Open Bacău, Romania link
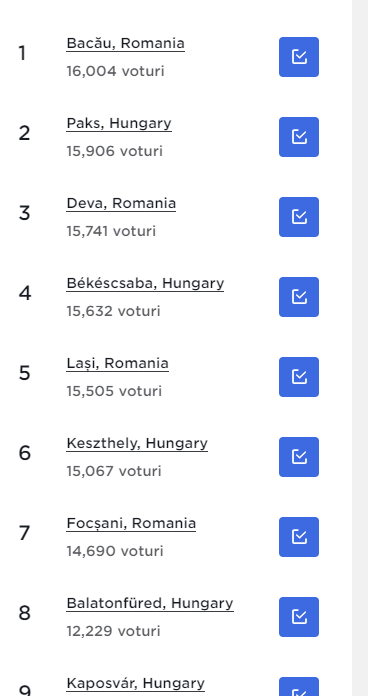The height and width of the screenshot is (696, 368). [126, 44]
